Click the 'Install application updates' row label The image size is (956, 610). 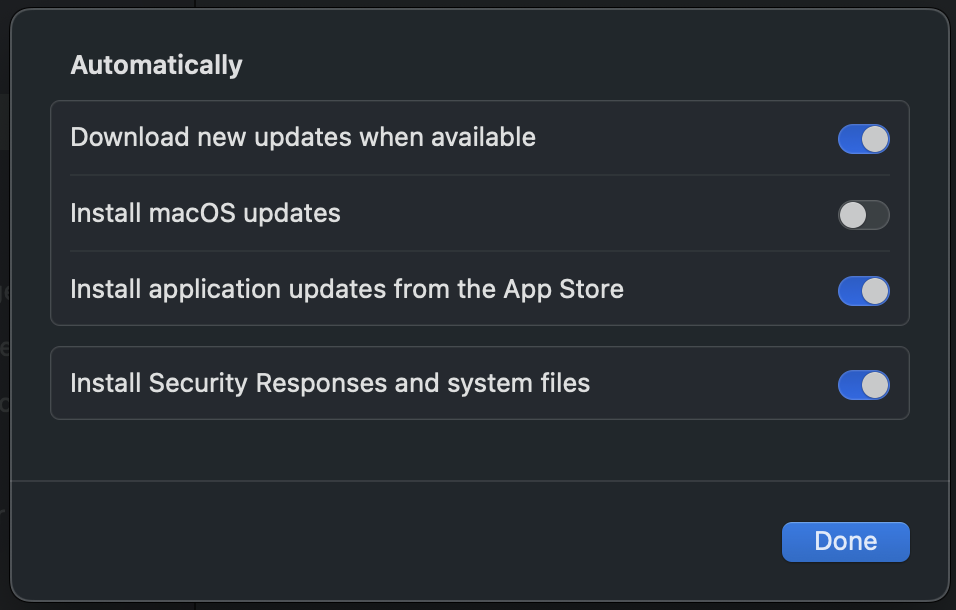click(346, 289)
